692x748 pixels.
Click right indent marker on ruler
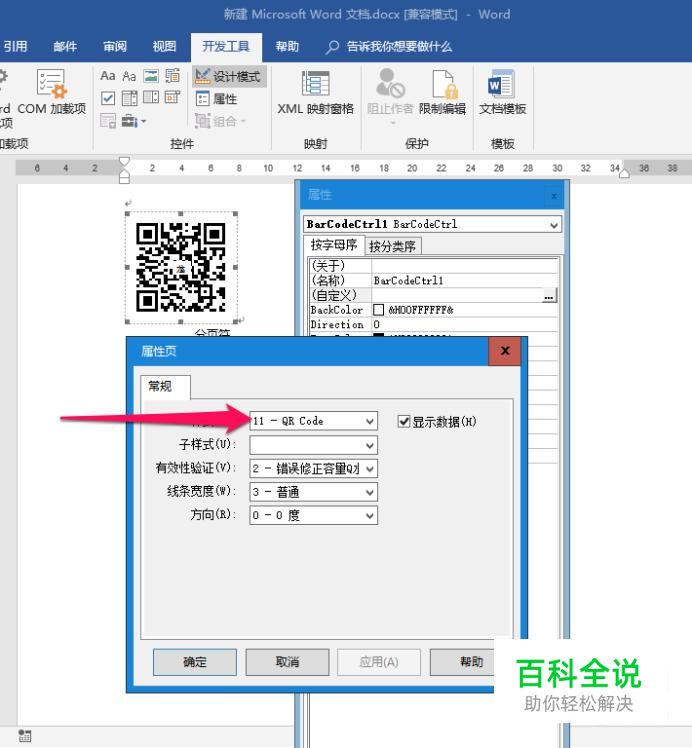tap(624, 174)
